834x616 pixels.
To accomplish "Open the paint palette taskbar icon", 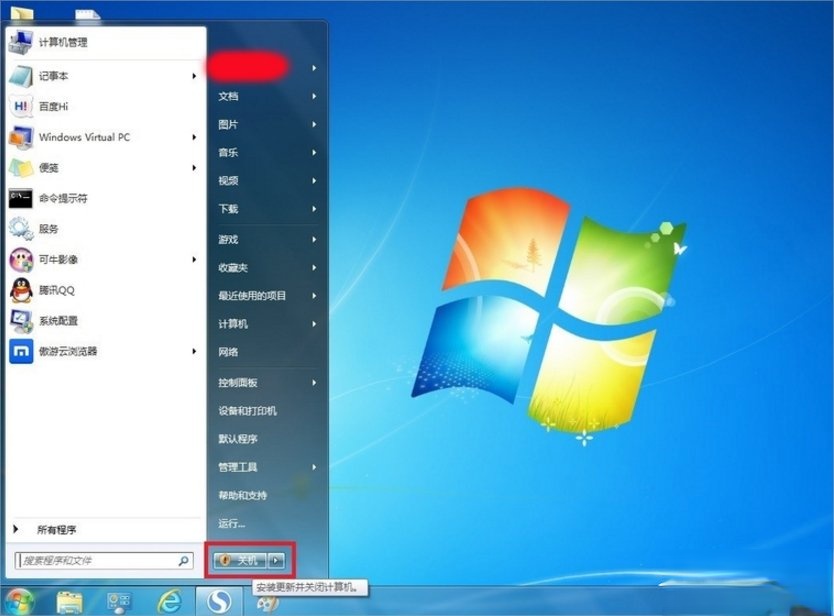I will tap(268, 603).
